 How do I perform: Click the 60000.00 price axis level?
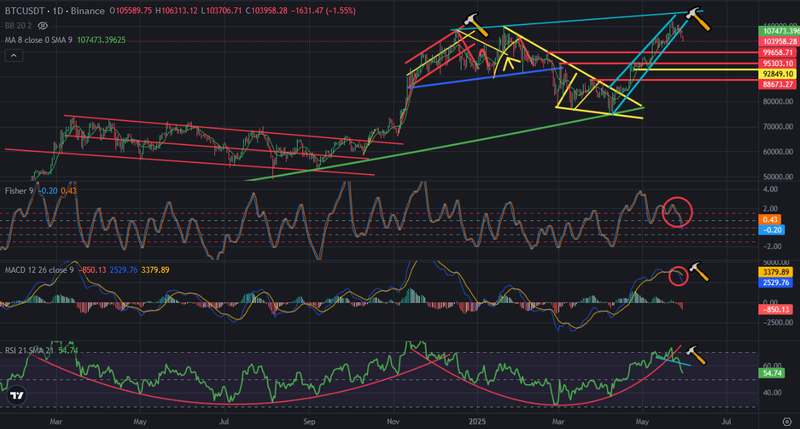click(x=778, y=152)
